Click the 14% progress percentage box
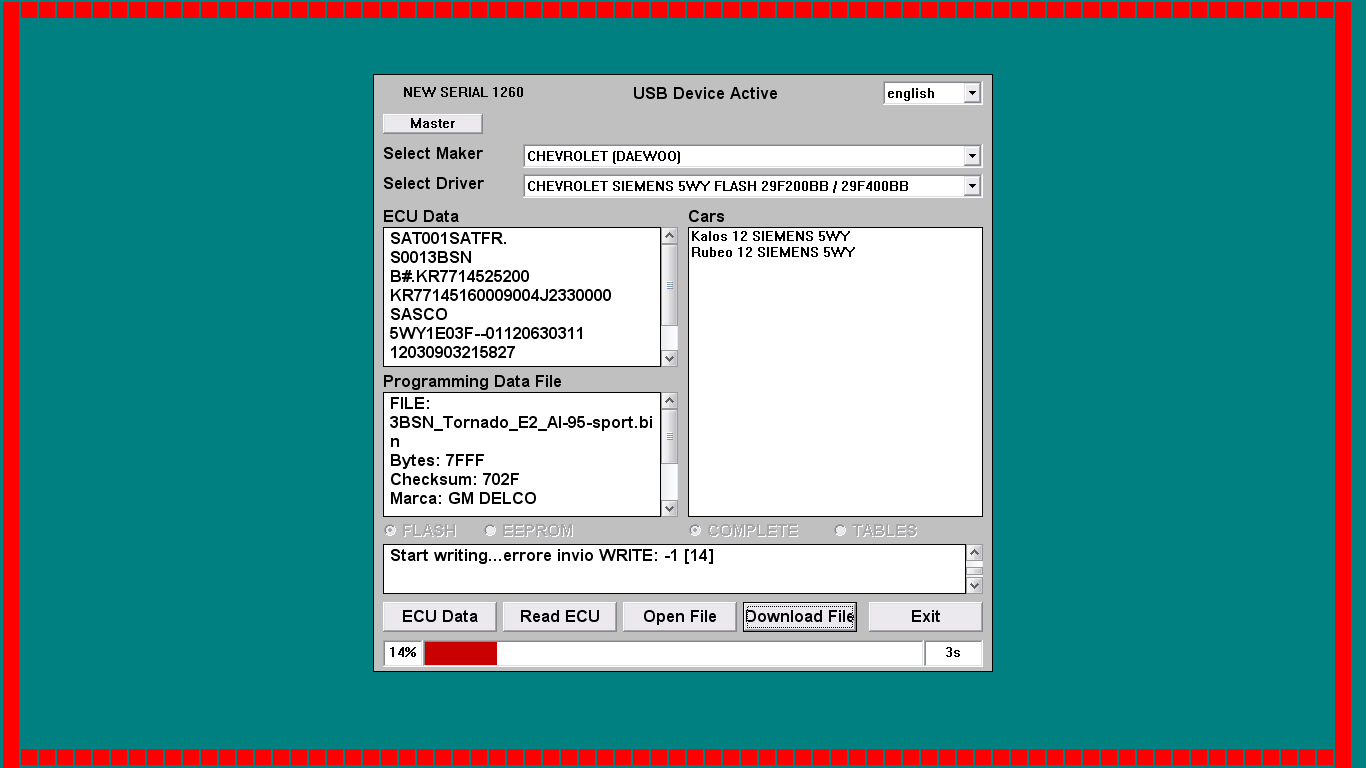Screen dimensions: 1366x768 click(403, 653)
